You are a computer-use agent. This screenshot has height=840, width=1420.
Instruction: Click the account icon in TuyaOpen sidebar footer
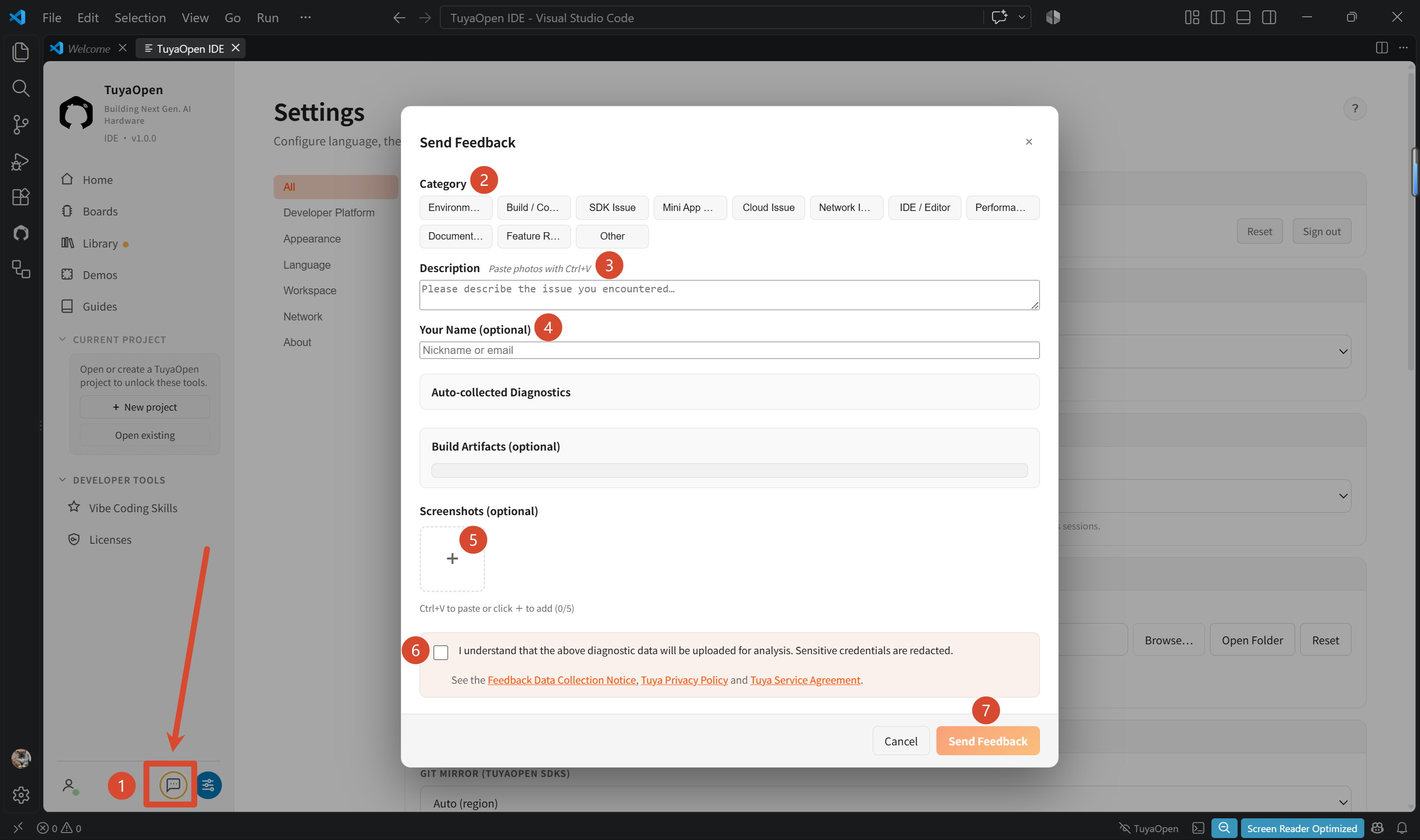(70, 786)
